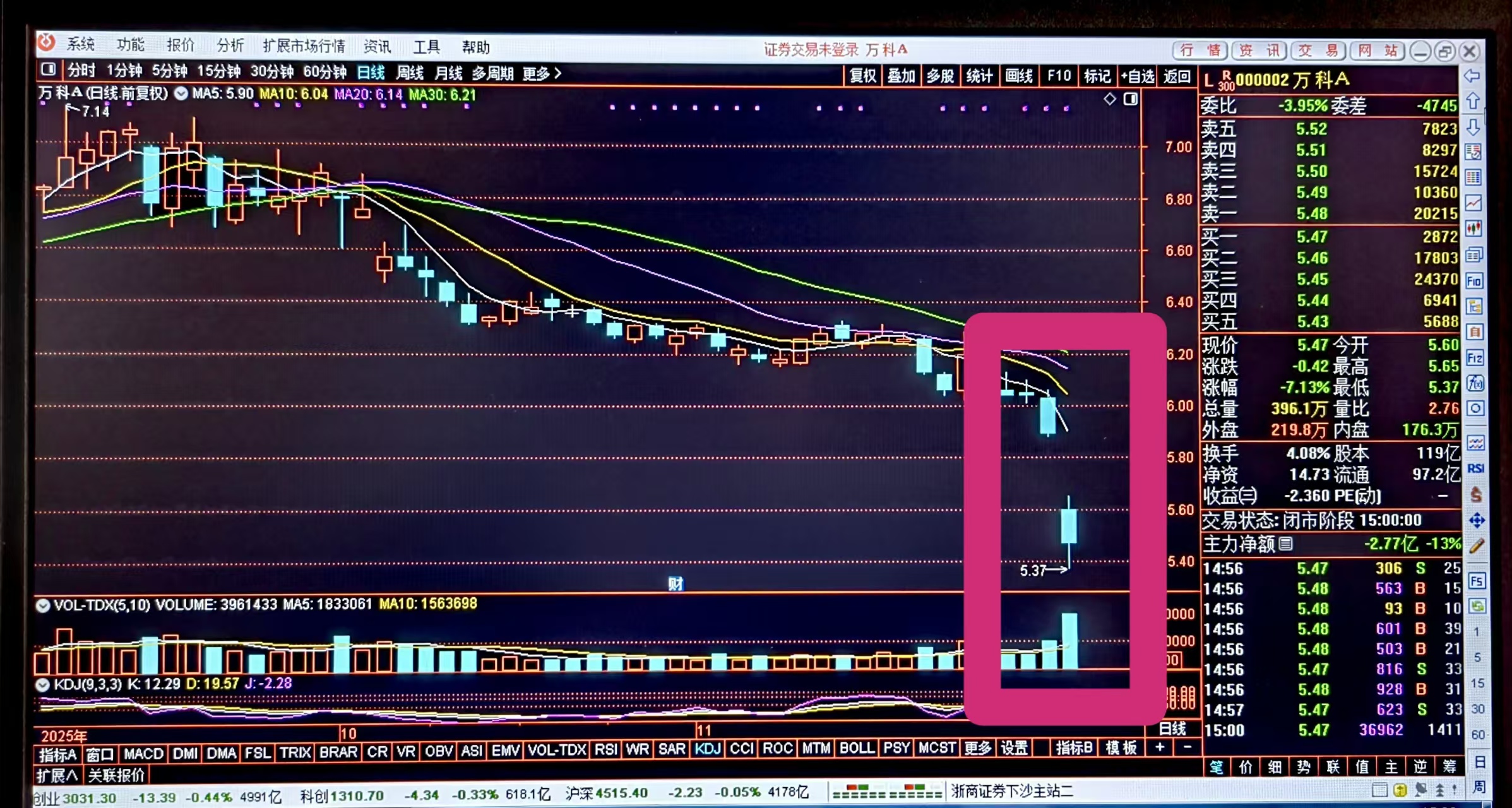Viewport: 1512px width, 808px height.
Task: Click the 复权 button
Action: coord(862,76)
